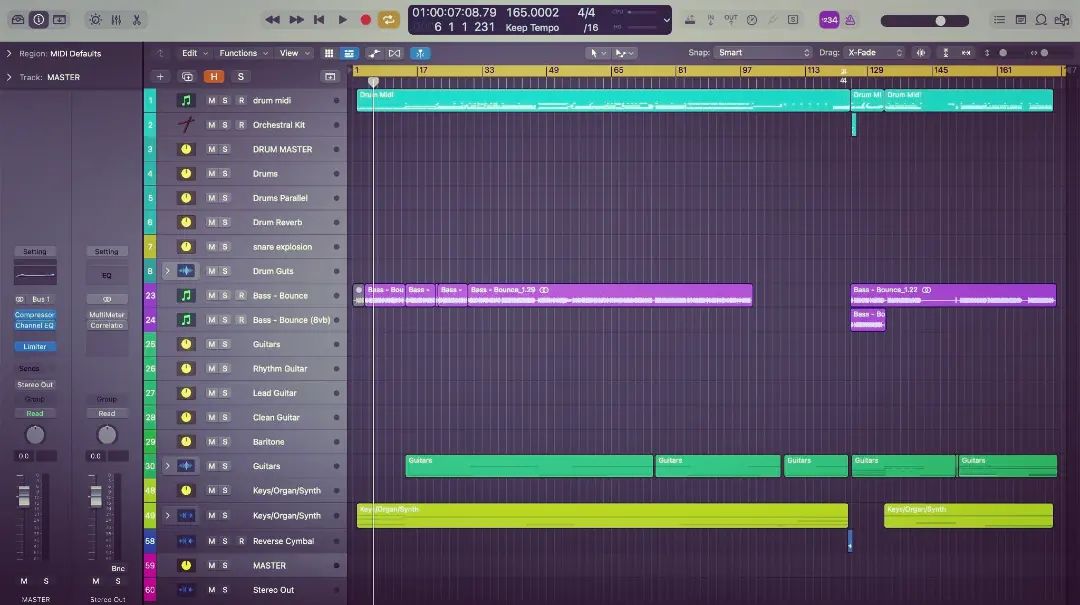The width and height of the screenshot is (1080, 605).
Task: Click the Stereo Out output slot
Action: tap(34, 384)
